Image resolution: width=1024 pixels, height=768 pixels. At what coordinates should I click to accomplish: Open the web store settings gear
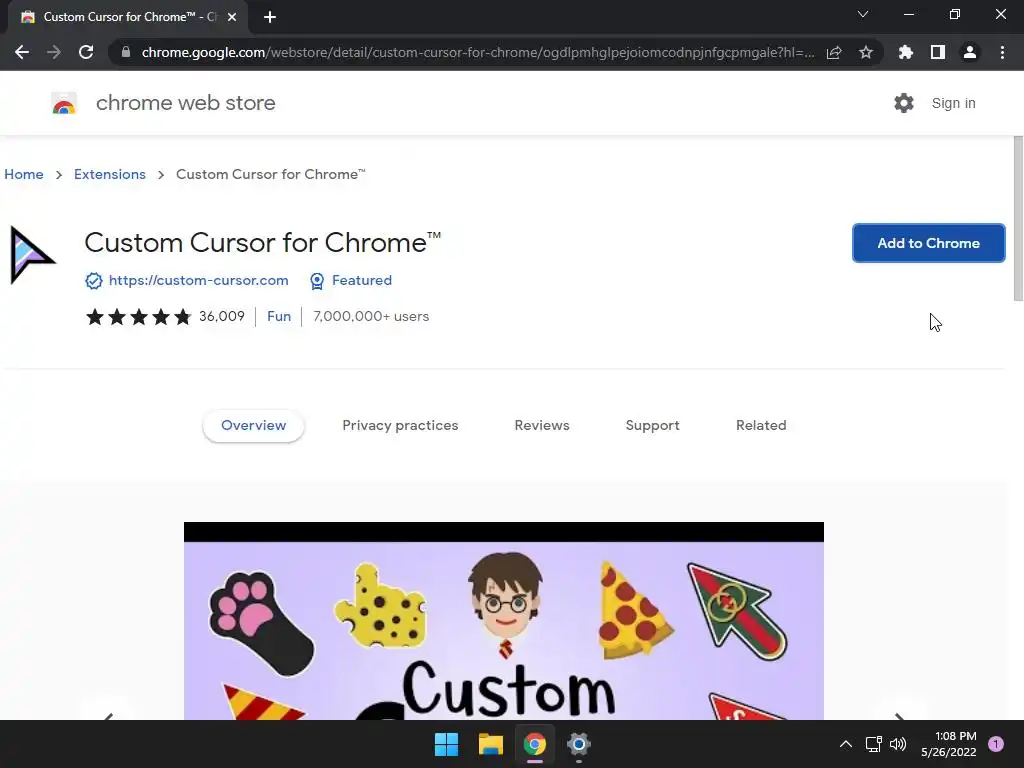(904, 103)
